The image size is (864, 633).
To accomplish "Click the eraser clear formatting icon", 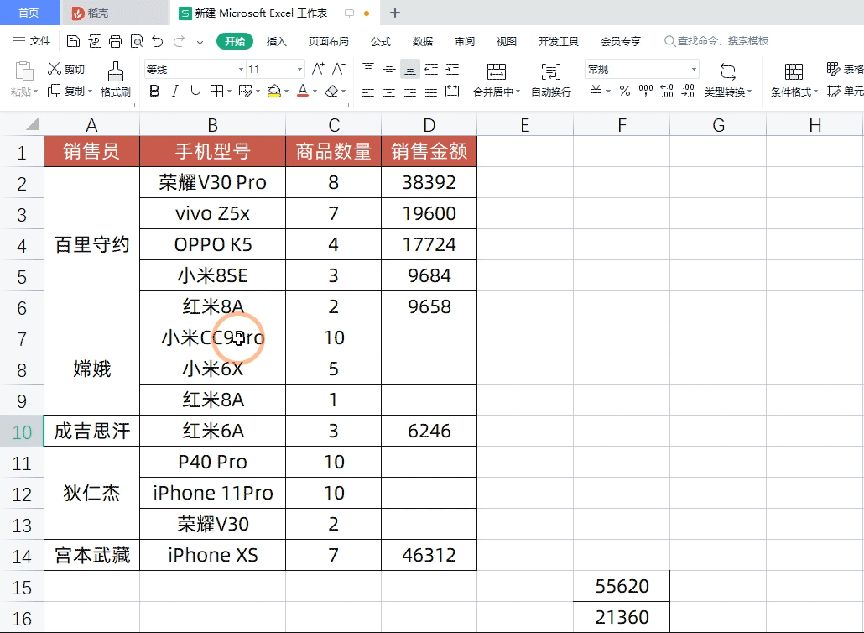I will point(332,91).
